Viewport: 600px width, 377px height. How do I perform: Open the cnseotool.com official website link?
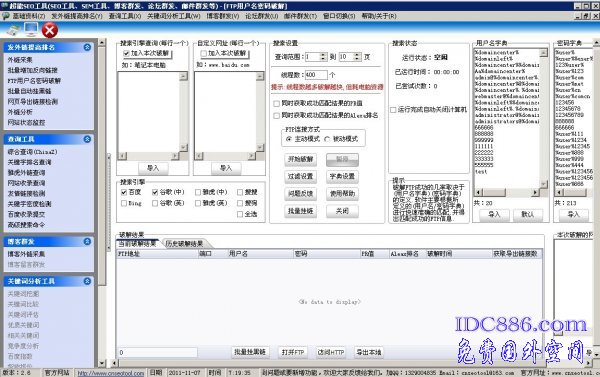(111, 373)
